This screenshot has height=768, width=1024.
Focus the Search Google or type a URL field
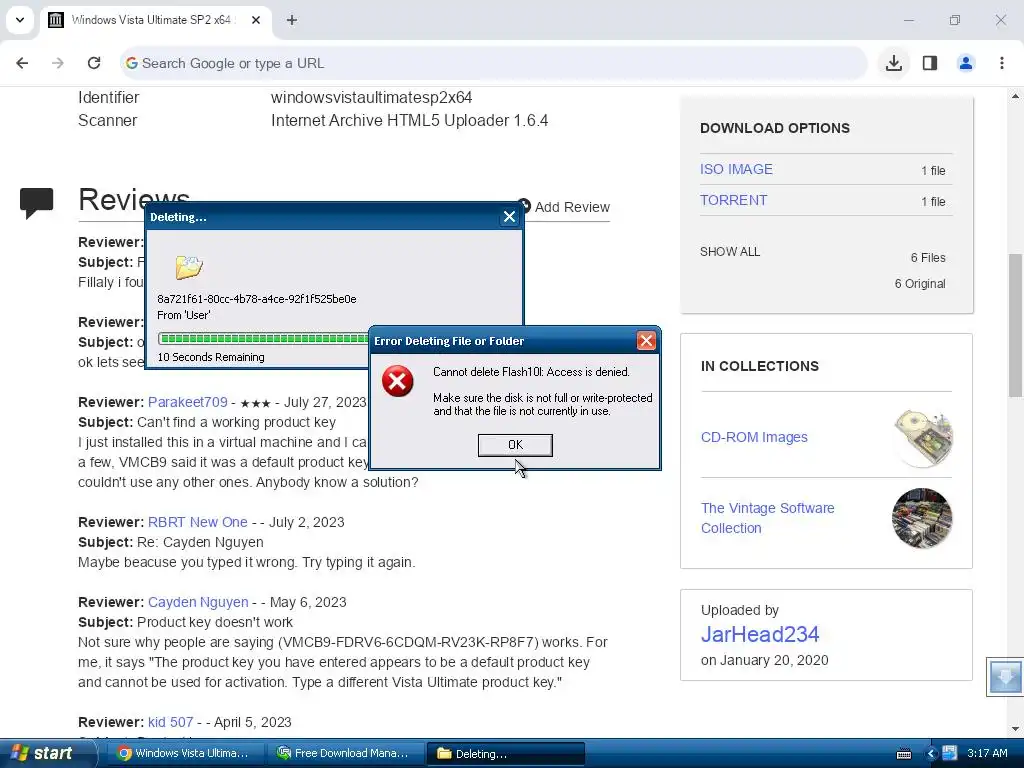click(x=493, y=63)
